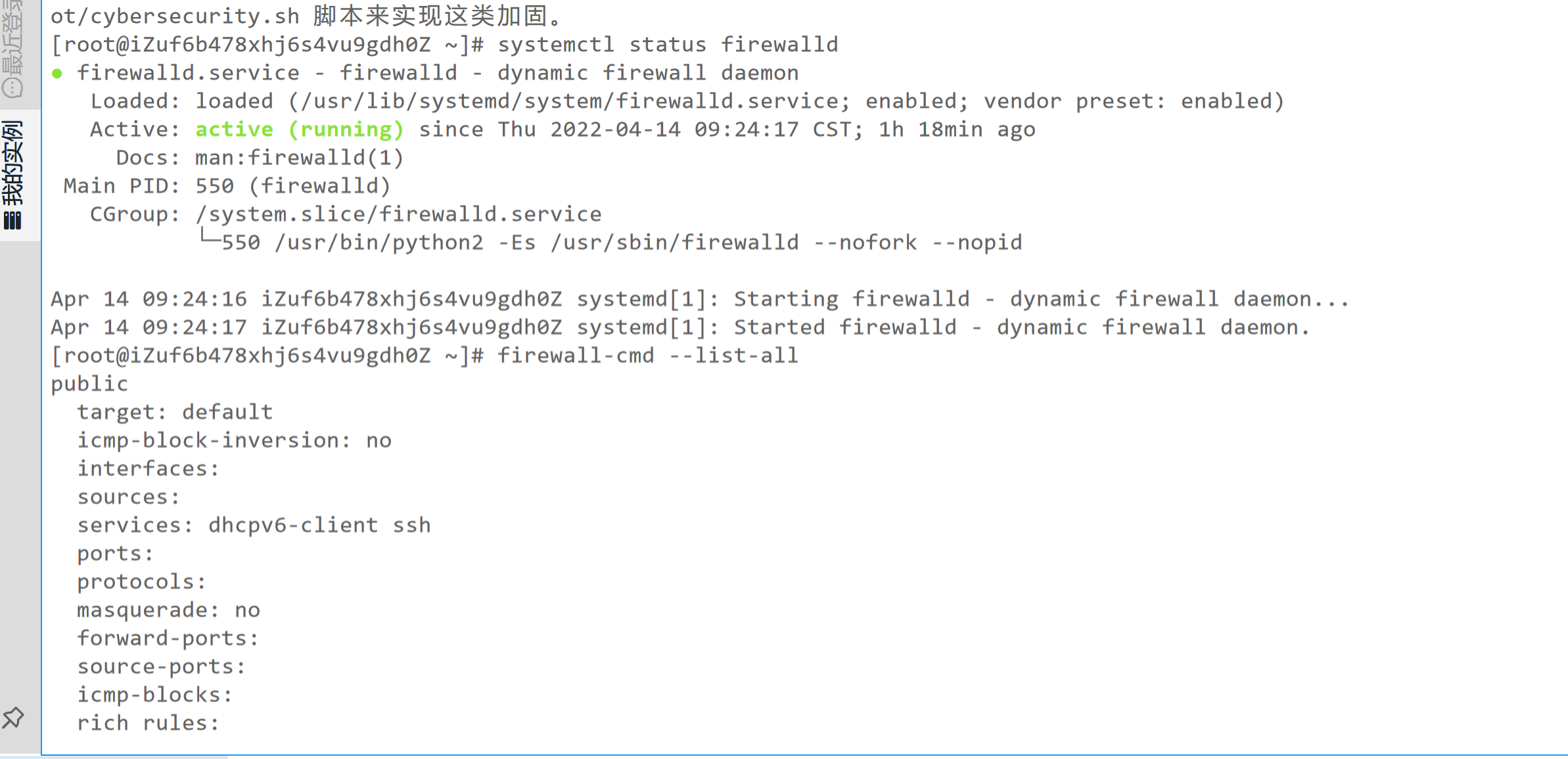Click the 'public' zone name in output

click(x=89, y=384)
